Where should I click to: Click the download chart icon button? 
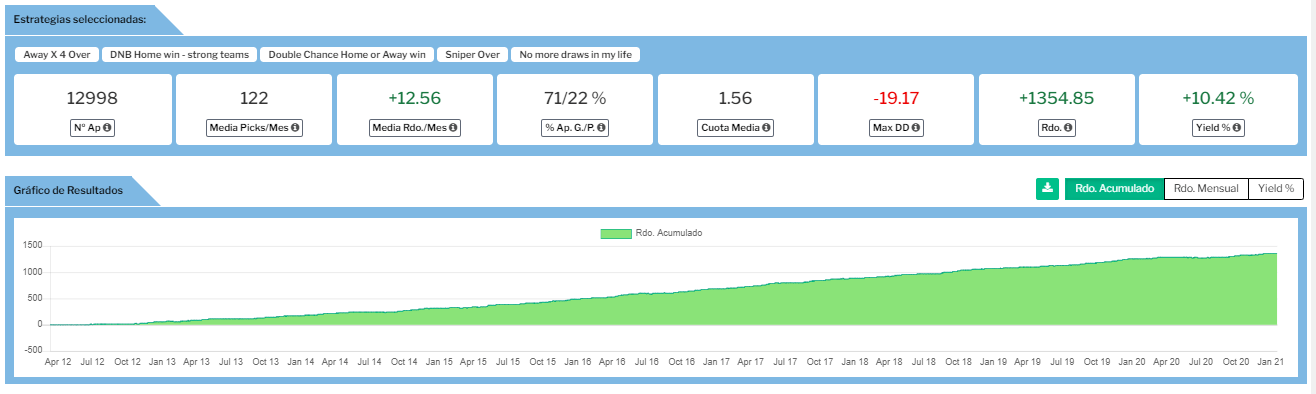click(x=1047, y=188)
